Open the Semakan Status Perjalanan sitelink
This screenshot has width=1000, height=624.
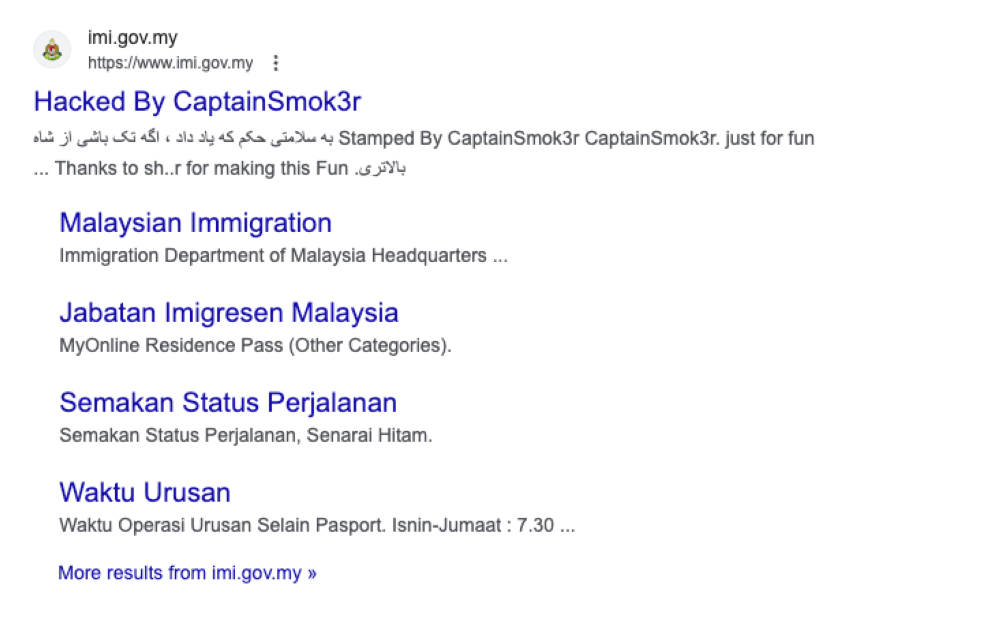pyautogui.click(x=228, y=402)
